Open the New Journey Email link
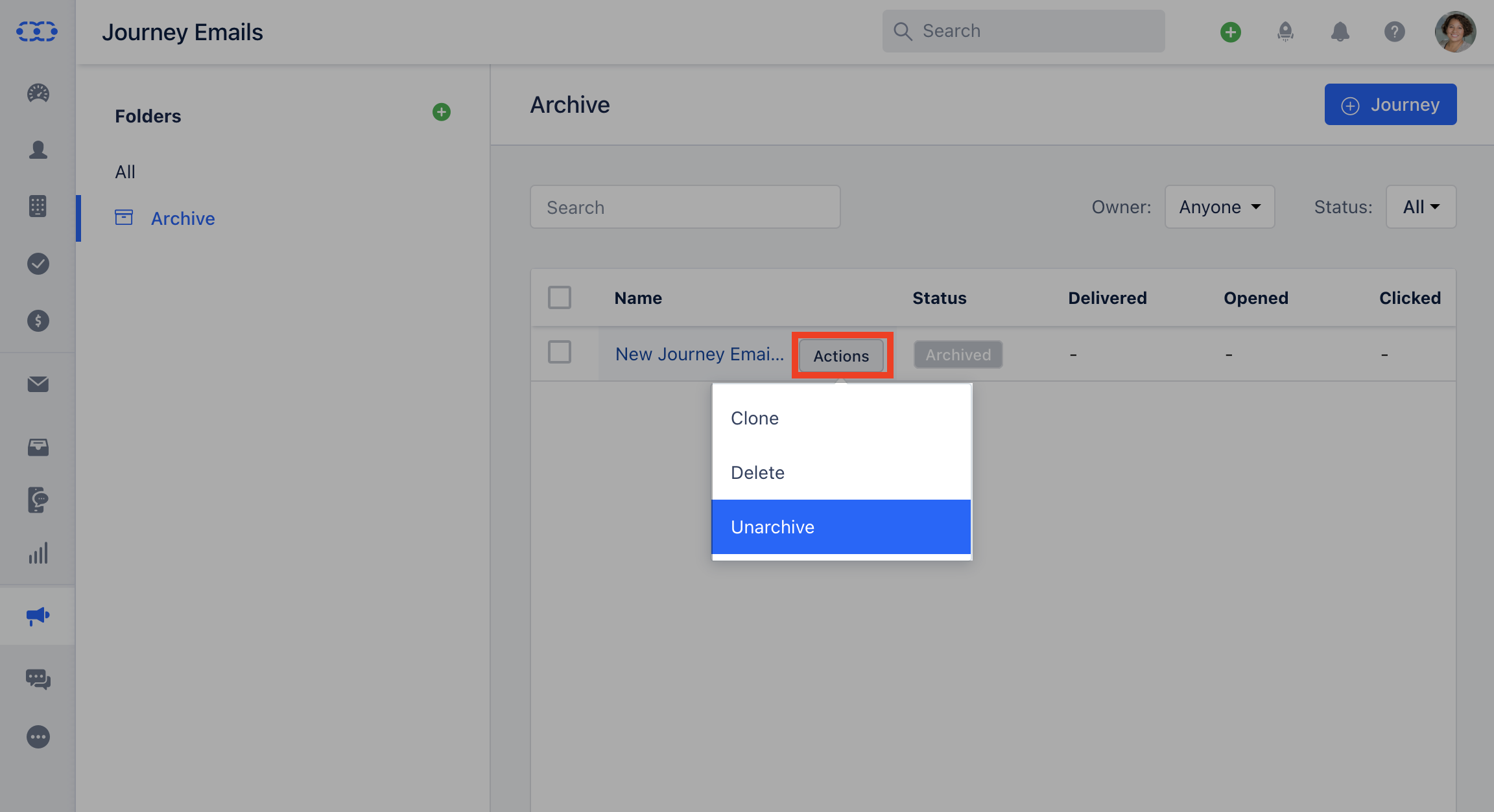Screen dimensions: 1494x812 [699, 354]
